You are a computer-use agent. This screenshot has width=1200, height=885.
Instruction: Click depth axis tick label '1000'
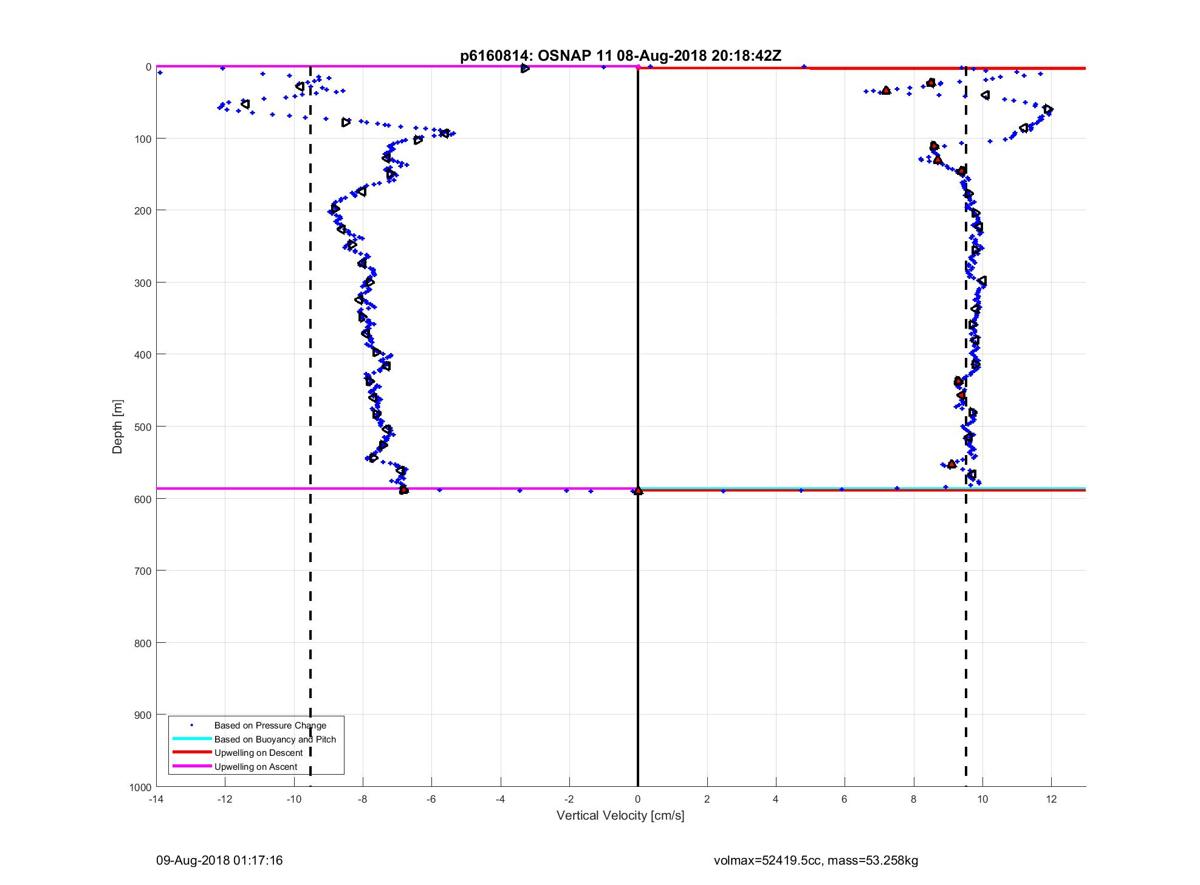139,787
